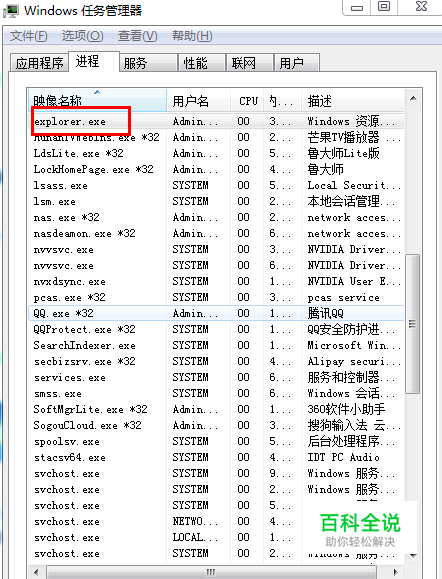
Task: Switch to the 服务 tab
Action: [x=149, y=63]
